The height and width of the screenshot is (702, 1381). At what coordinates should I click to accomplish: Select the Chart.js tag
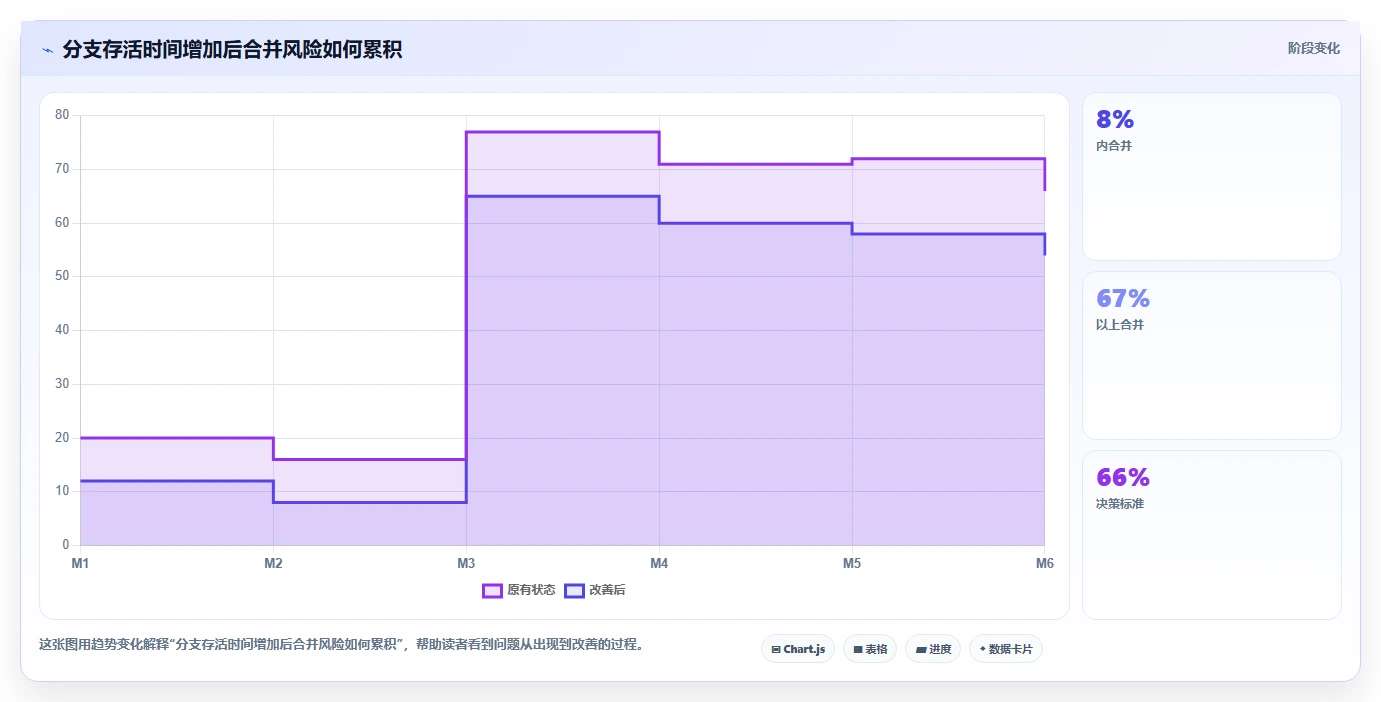click(x=798, y=649)
